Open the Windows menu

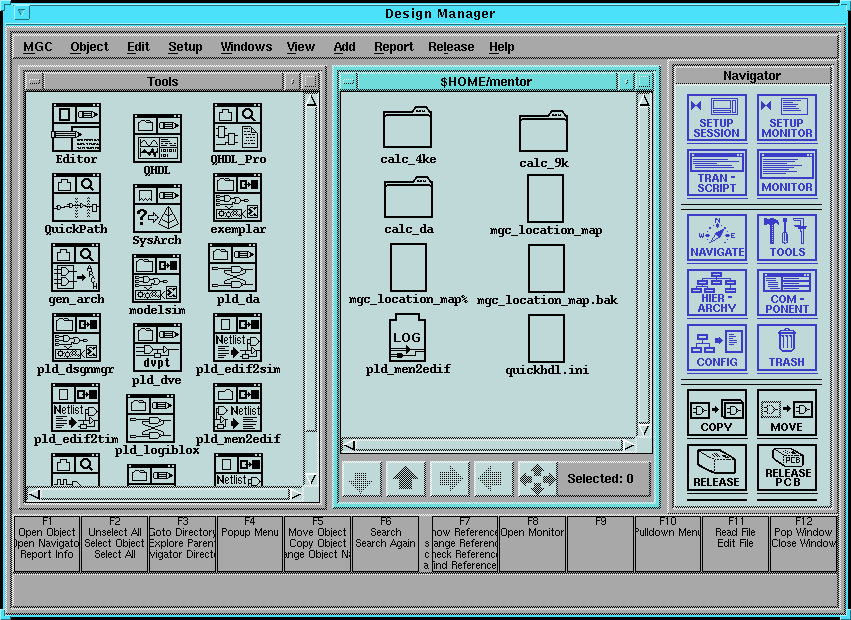pos(246,47)
